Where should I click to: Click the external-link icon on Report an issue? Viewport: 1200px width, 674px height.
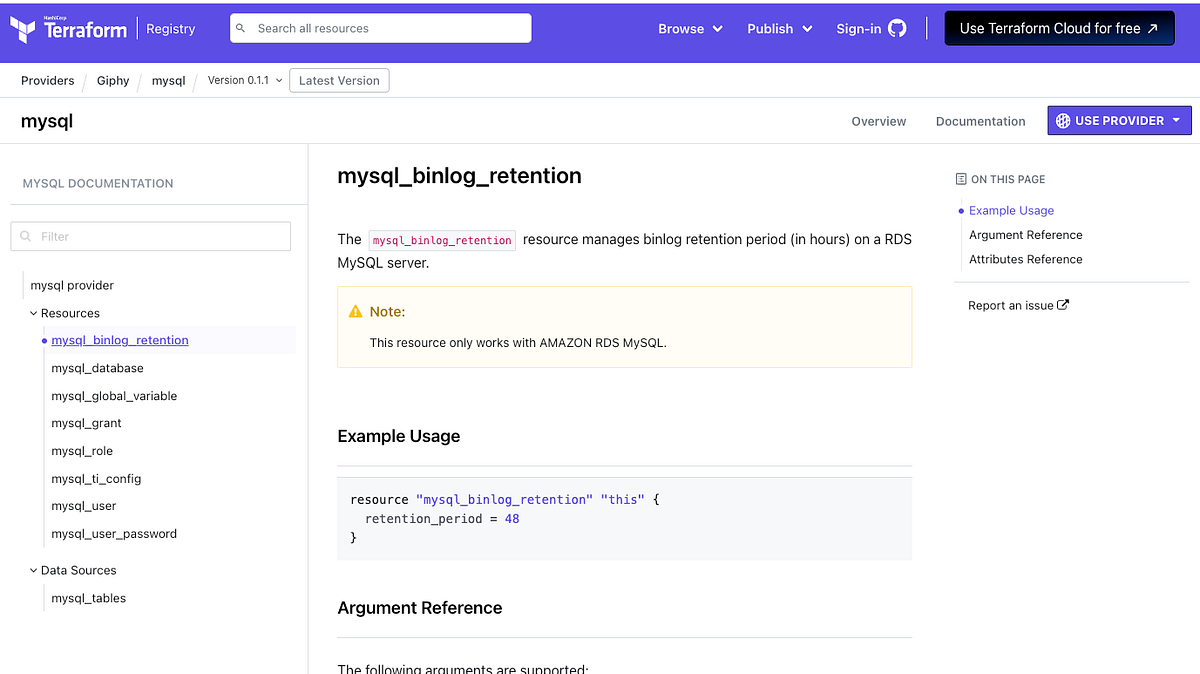[1063, 305]
